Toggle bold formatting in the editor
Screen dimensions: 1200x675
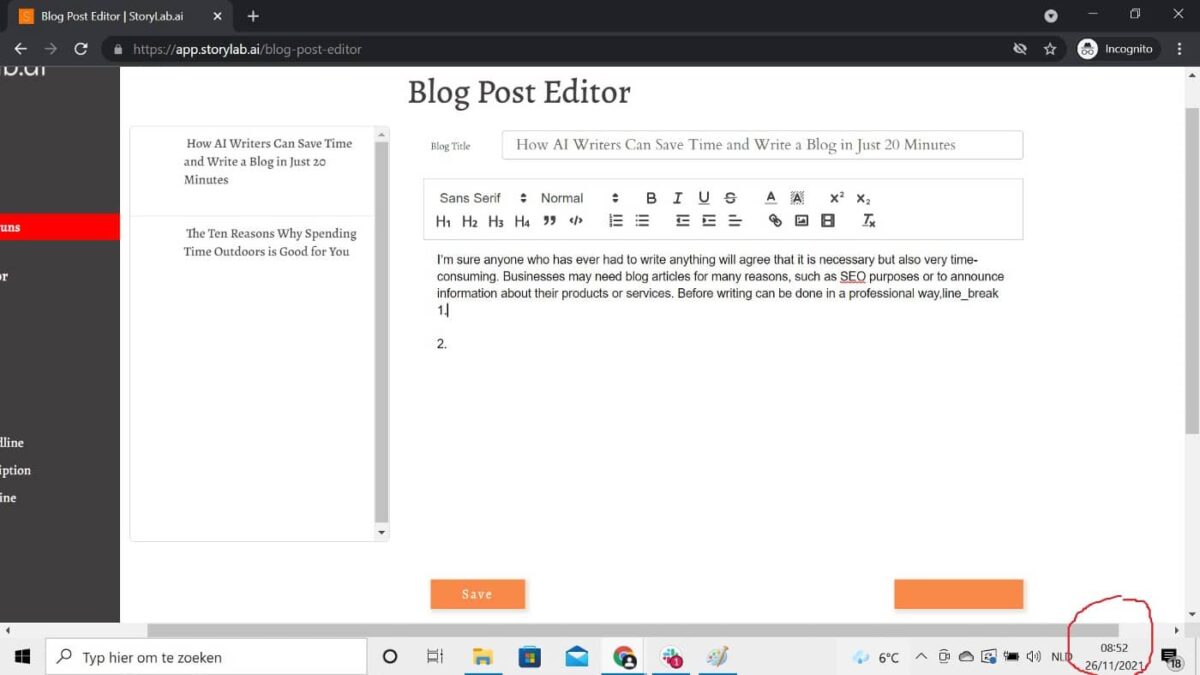[x=651, y=197]
